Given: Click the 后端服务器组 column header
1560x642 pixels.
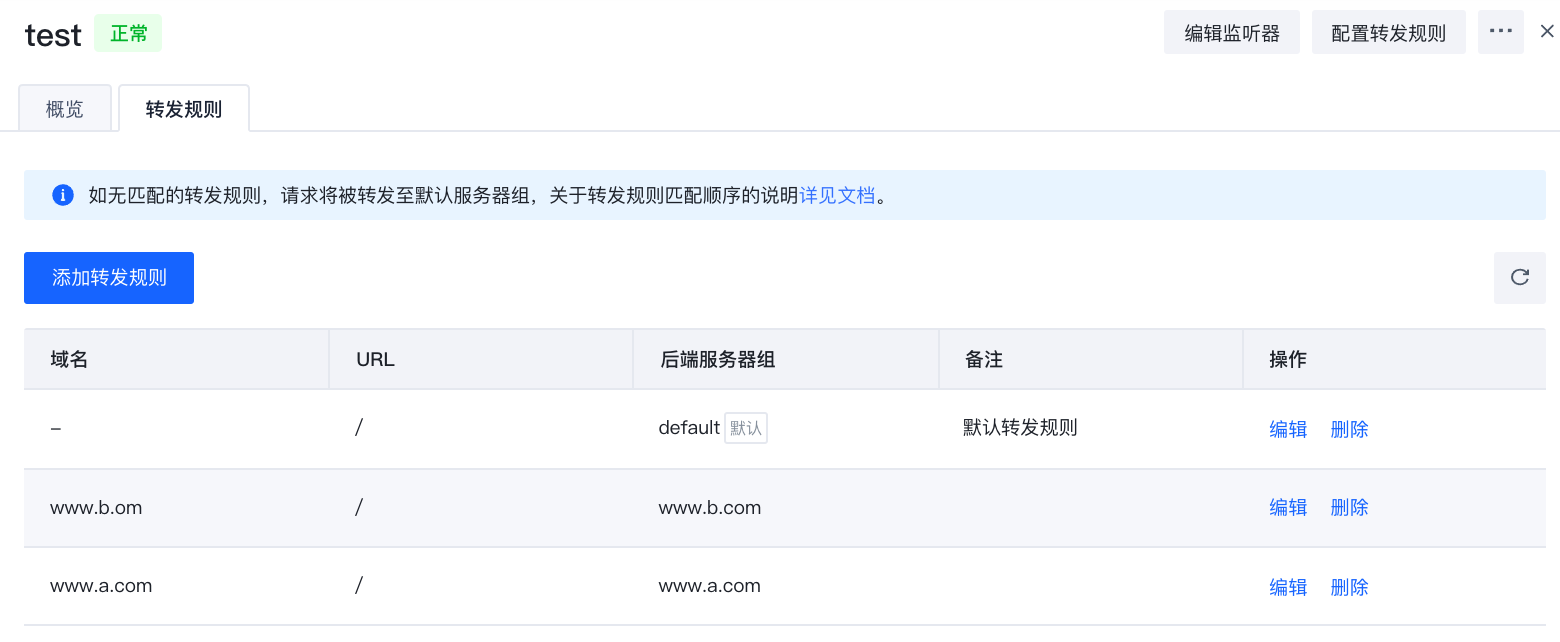Looking at the screenshot, I should tap(786, 359).
